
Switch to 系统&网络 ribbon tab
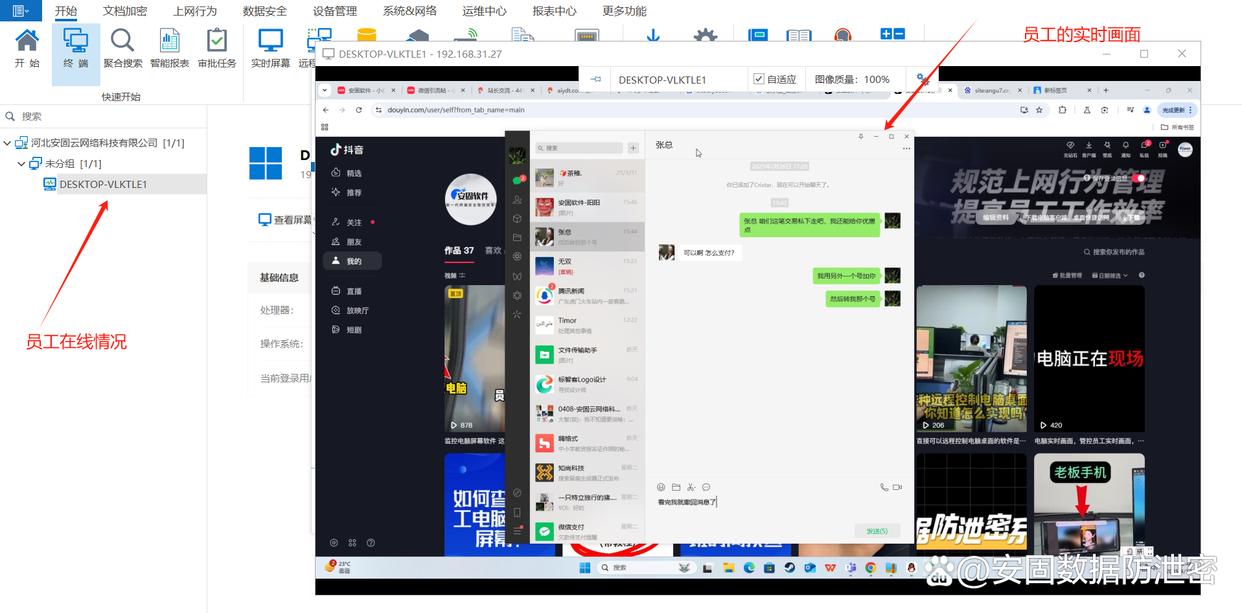409,11
